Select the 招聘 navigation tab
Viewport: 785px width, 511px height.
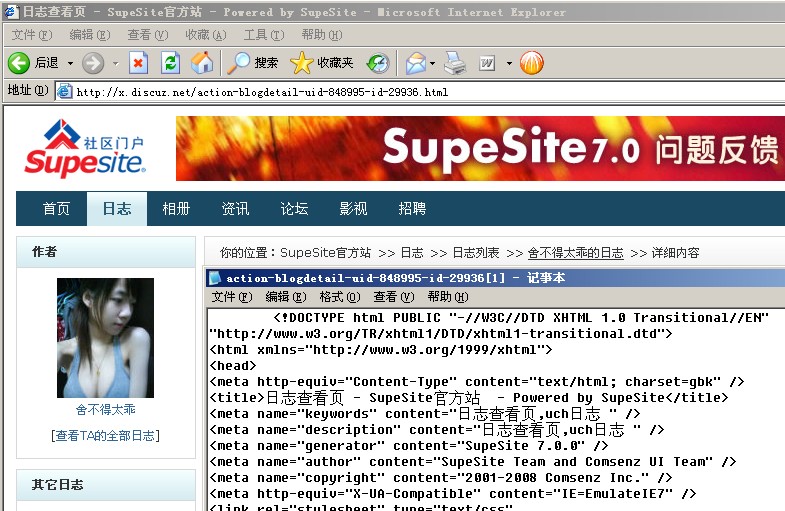(x=413, y=209)
